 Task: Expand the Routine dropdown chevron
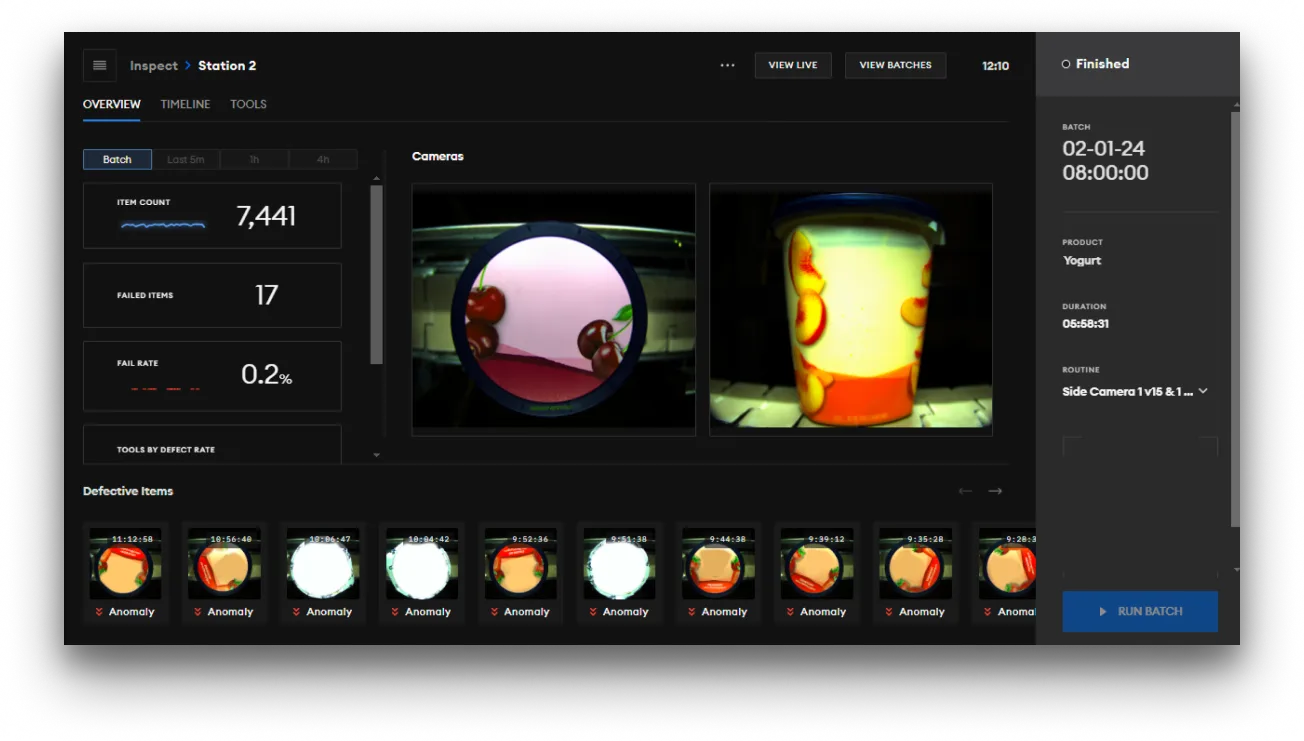coord(1203,391)
